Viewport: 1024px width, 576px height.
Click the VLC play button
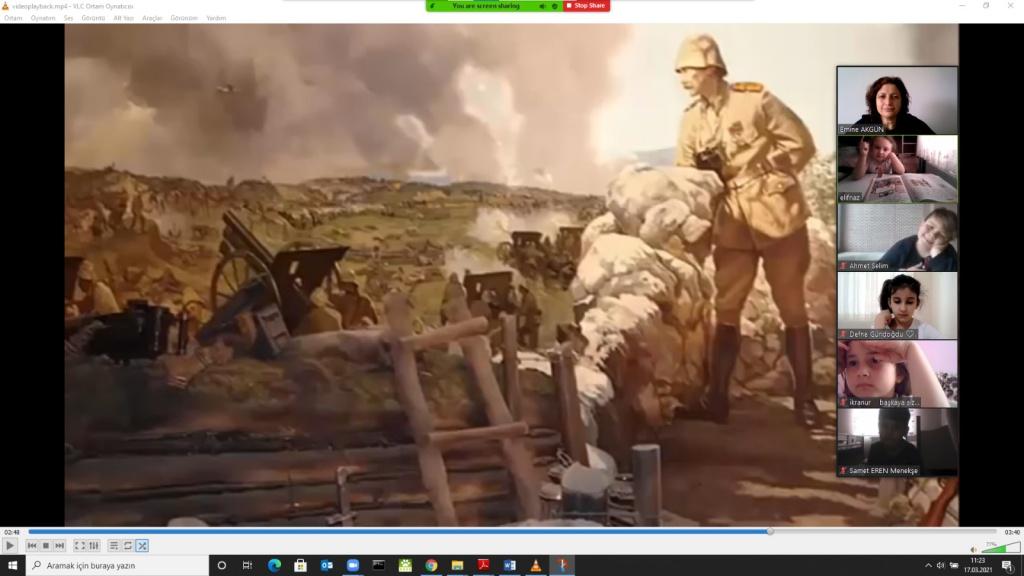tap(10, 545)
